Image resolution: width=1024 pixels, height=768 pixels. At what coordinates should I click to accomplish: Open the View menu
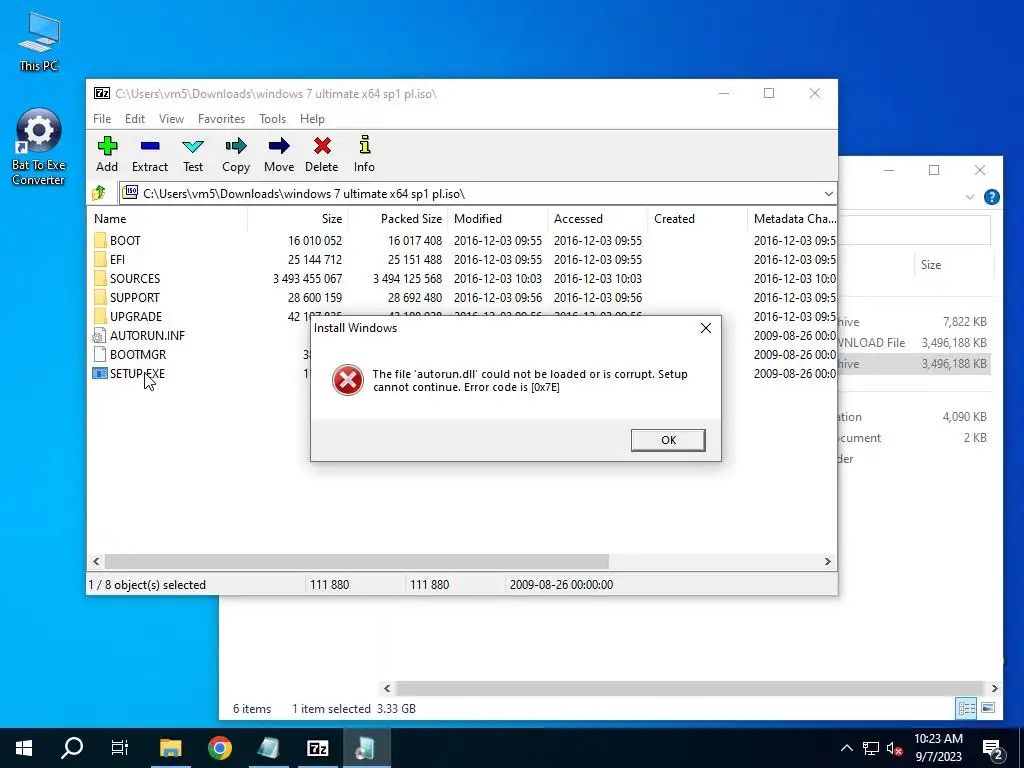pyautogui.click(x=171, y=119)
